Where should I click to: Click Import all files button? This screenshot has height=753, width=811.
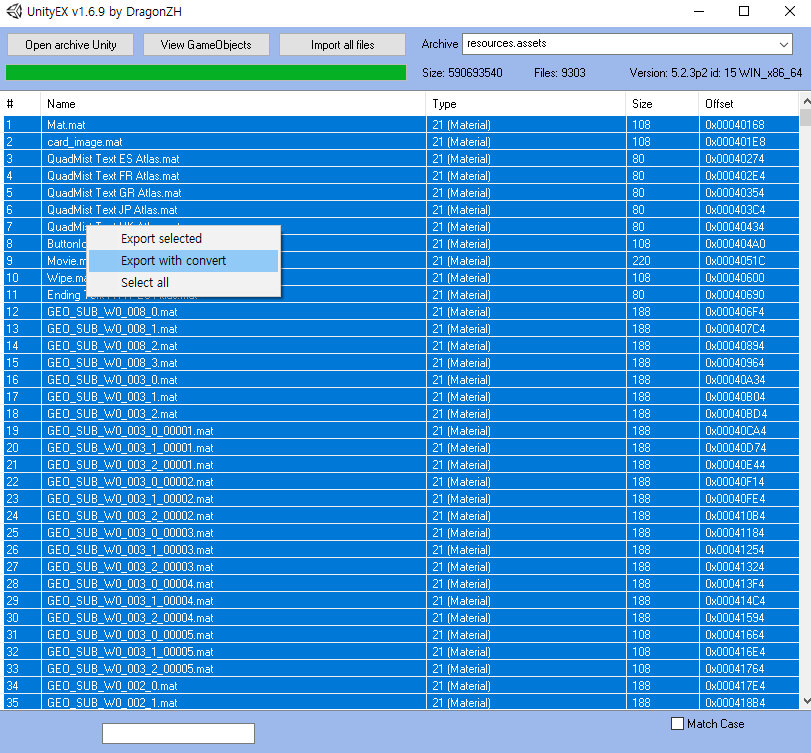coord(342,45)
